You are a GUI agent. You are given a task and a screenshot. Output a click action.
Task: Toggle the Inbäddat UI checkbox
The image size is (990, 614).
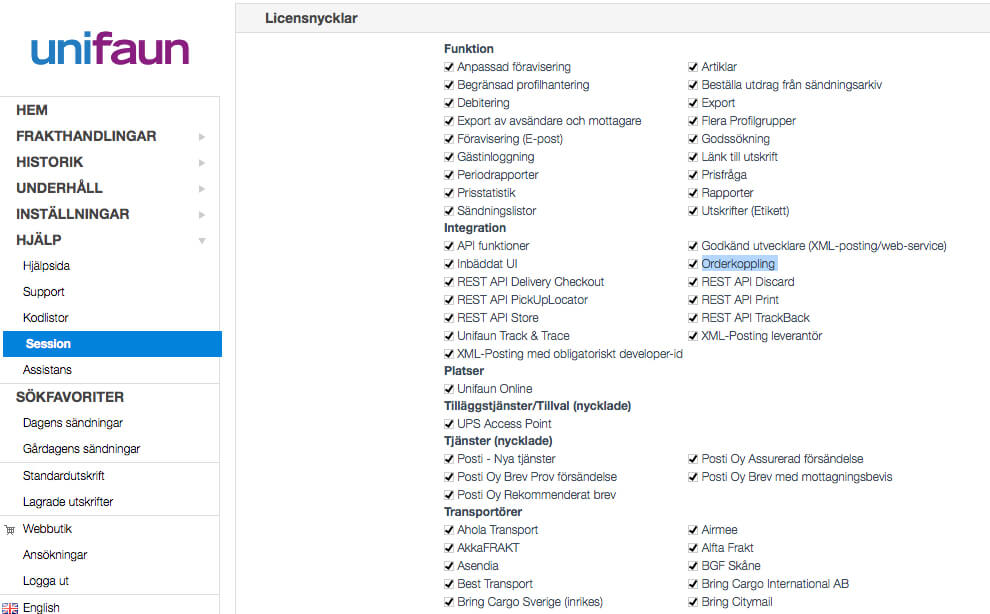pos(449,264)
